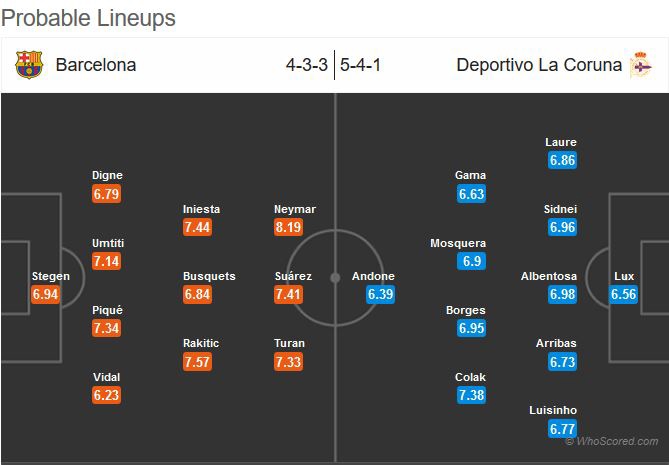Click the Barcelona club crest icon
Image resolution: width=669 pixels, height=465 pixels.
click(x=29, y=66)
